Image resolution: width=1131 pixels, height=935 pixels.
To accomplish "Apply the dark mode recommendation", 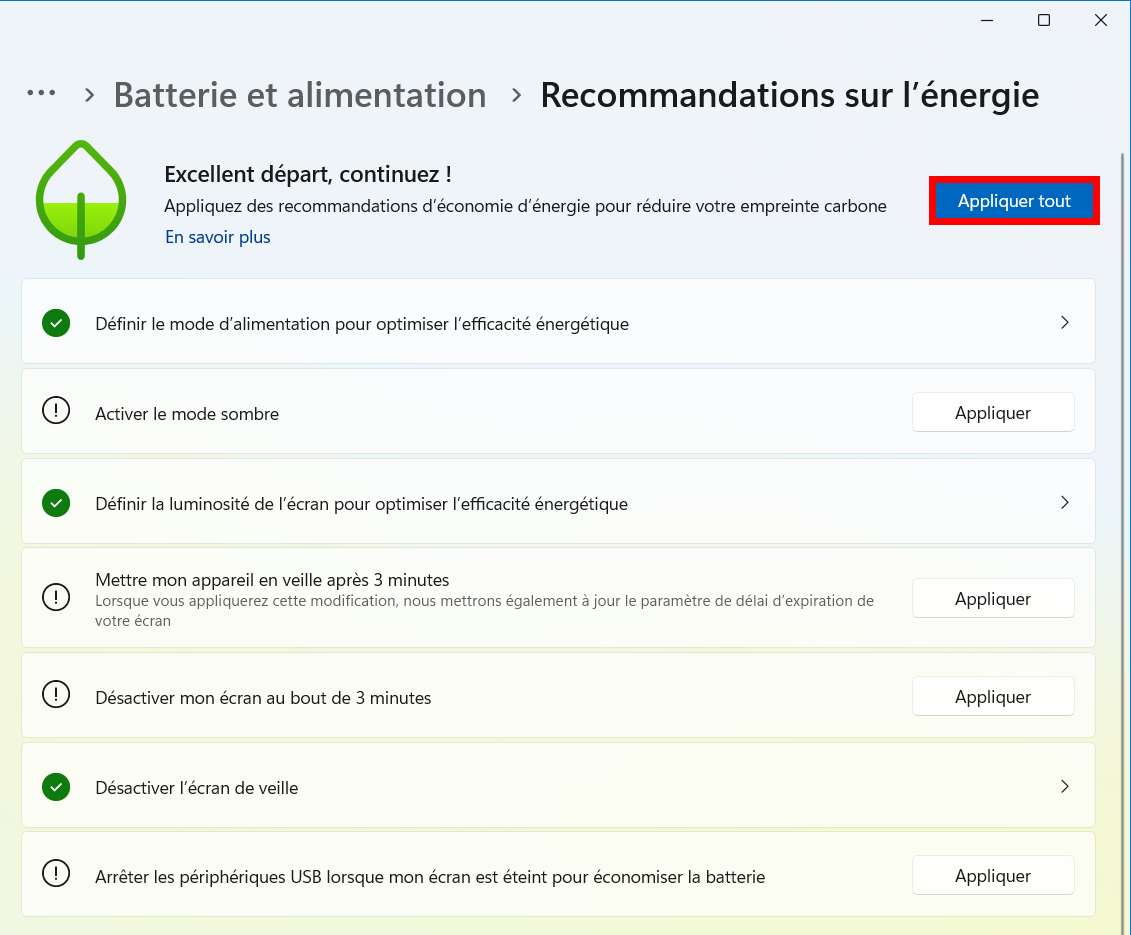I will 993,413.
